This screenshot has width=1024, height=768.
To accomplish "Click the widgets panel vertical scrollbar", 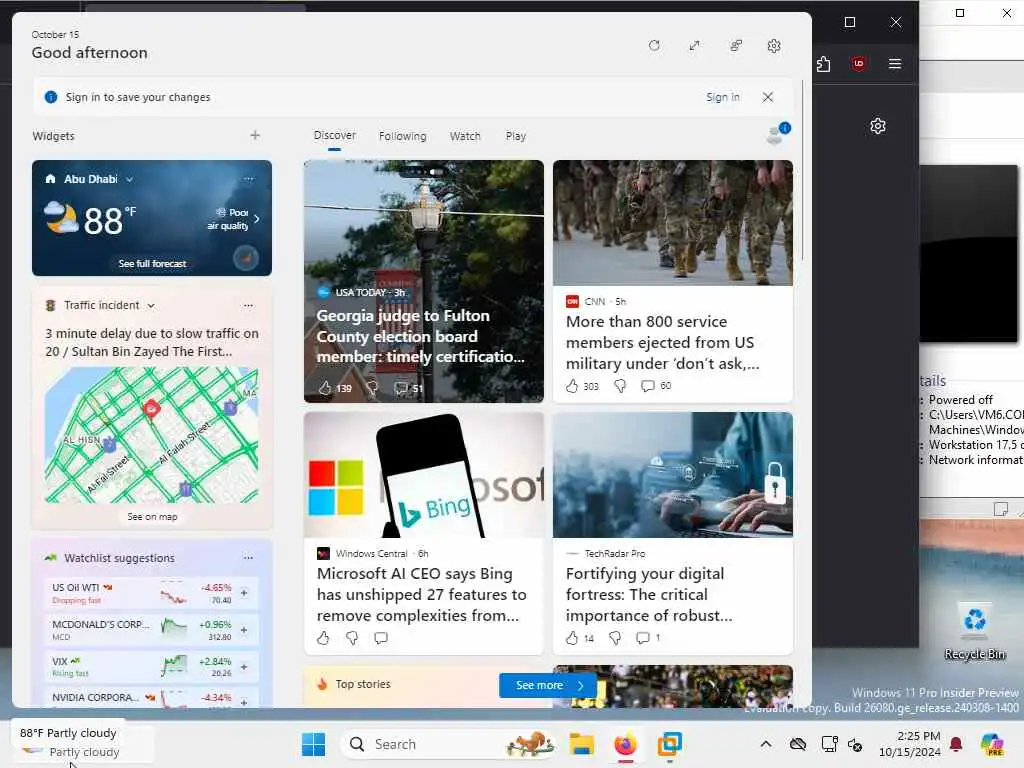I will pos(802,170).
